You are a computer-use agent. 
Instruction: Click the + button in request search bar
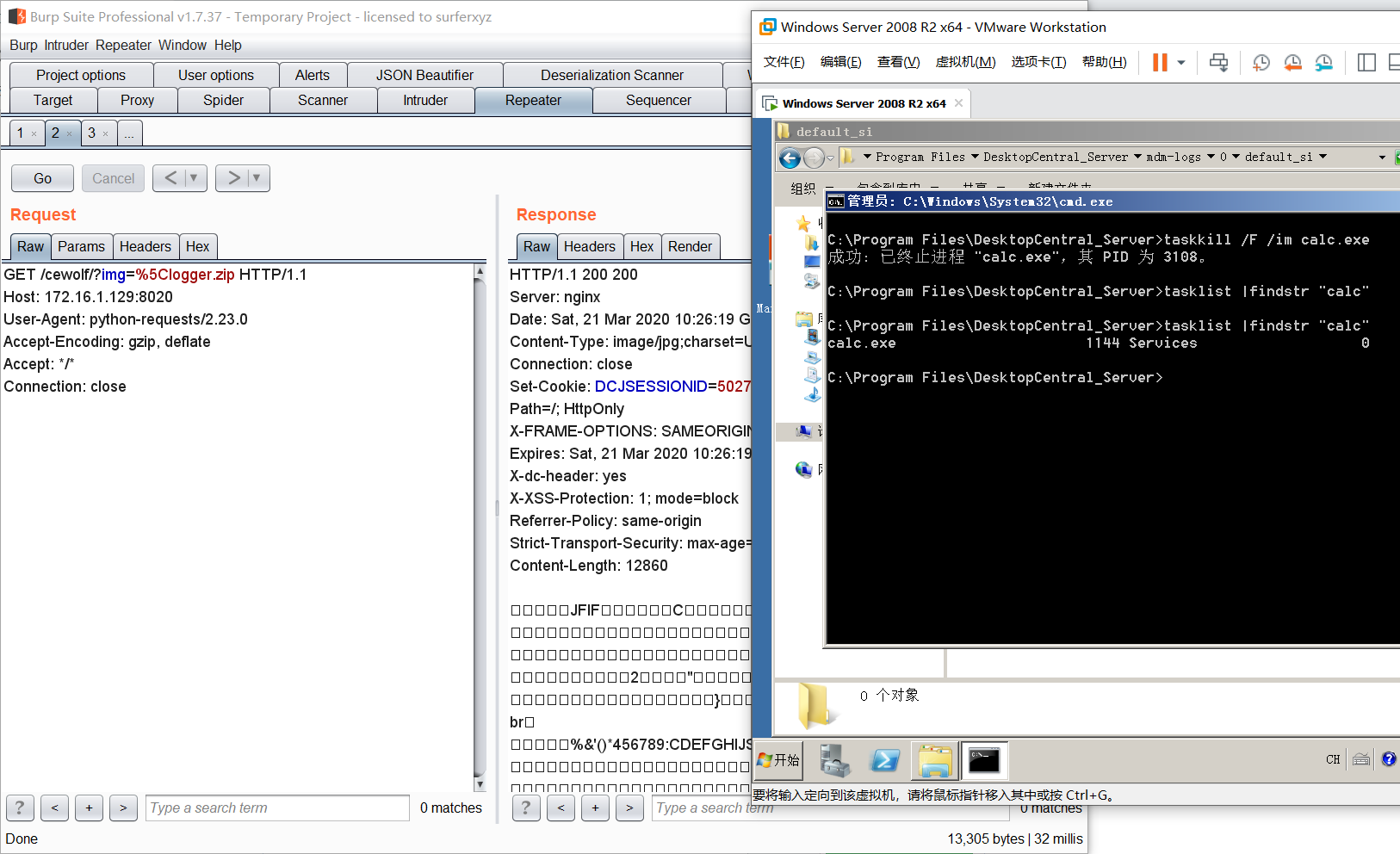[89, 808]
